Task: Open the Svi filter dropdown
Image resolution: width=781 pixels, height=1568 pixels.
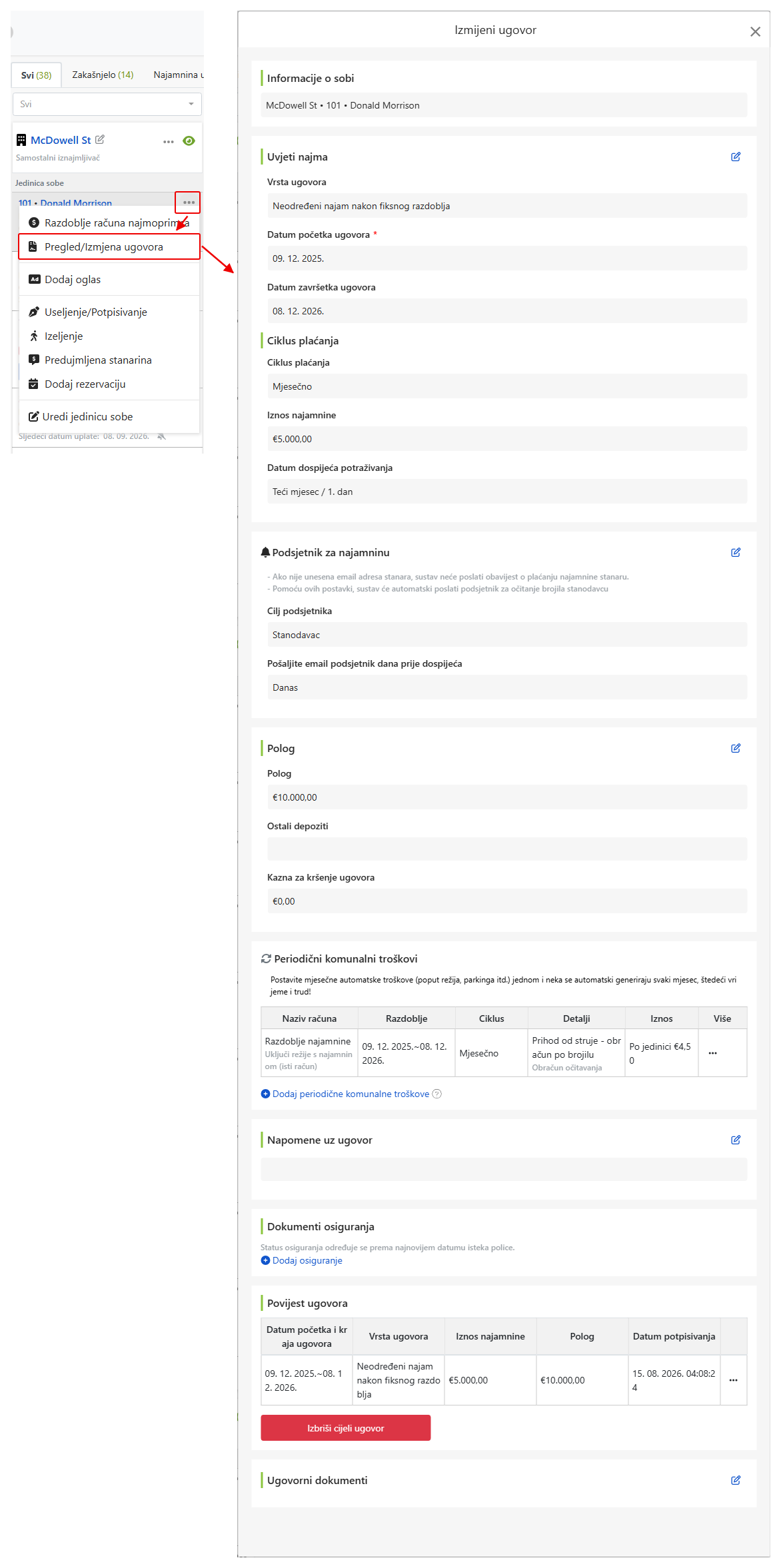Action: point(107,104)
